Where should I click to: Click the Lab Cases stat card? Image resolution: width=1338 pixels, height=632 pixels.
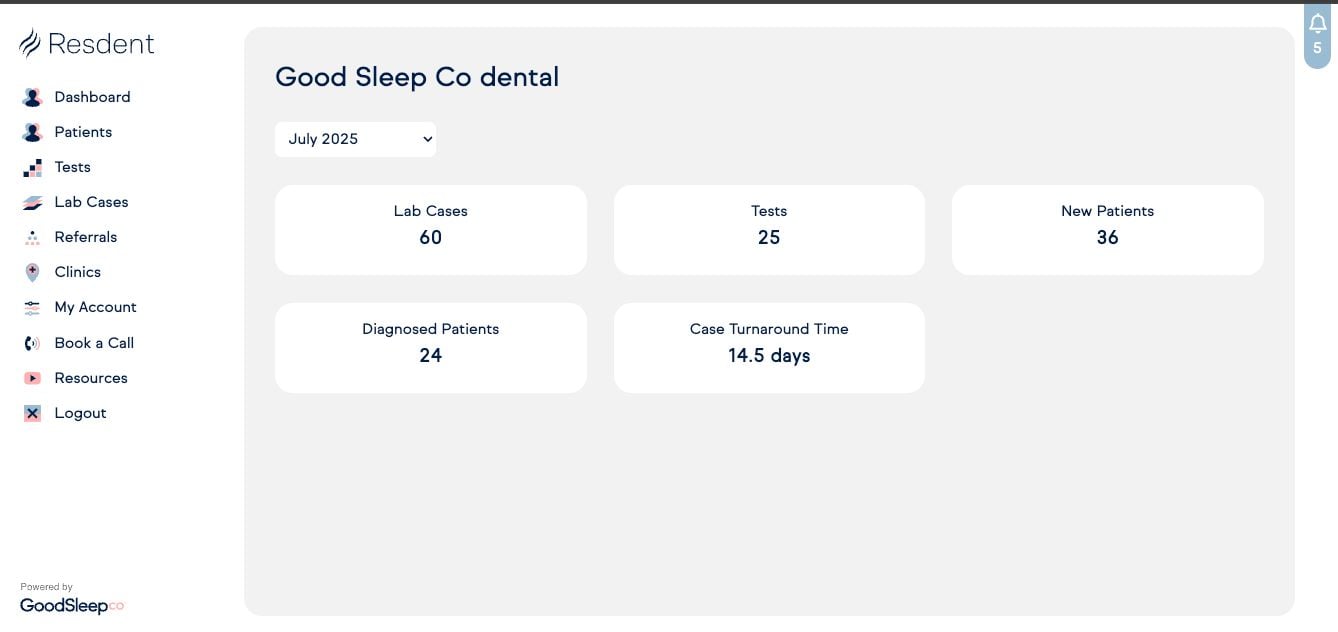click(430, 229)
